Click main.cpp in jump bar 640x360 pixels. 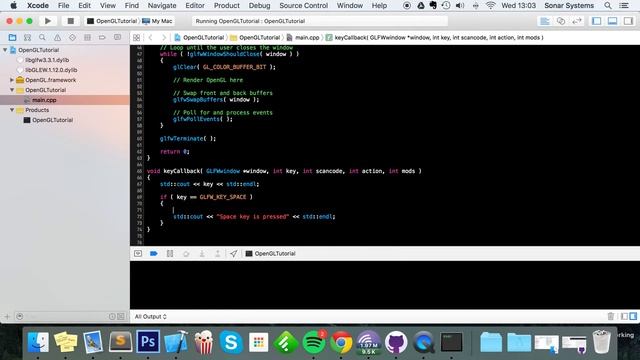pyautogui.click(x=303, y=38)
